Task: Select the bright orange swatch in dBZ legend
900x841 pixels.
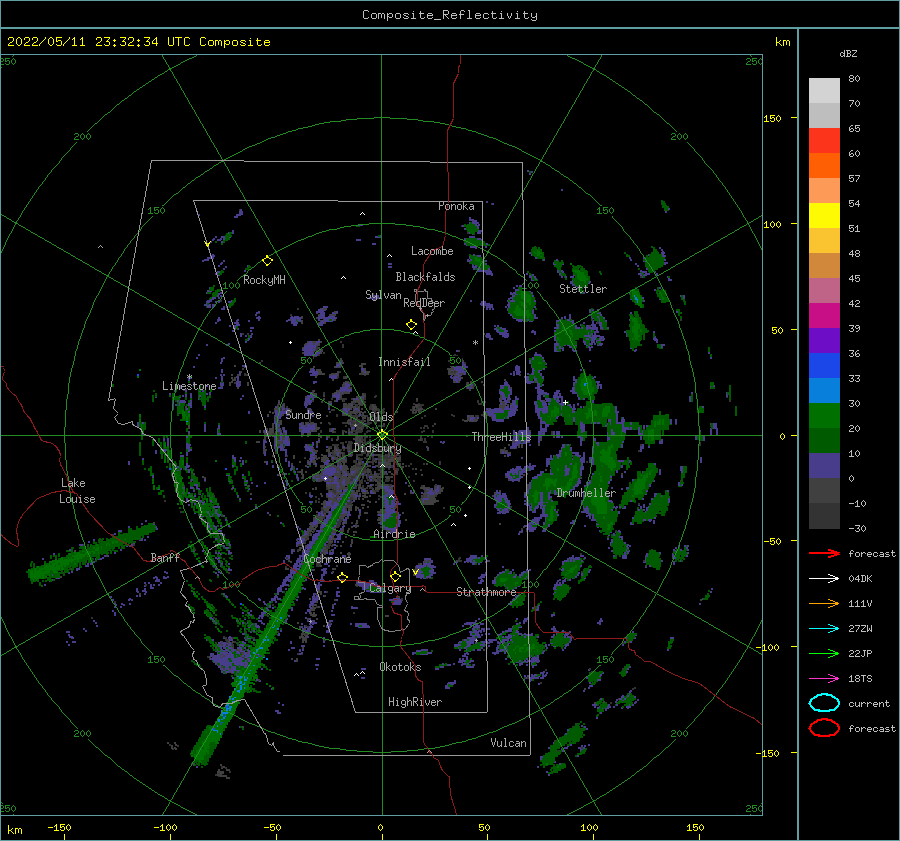Action: click(824, 165)
